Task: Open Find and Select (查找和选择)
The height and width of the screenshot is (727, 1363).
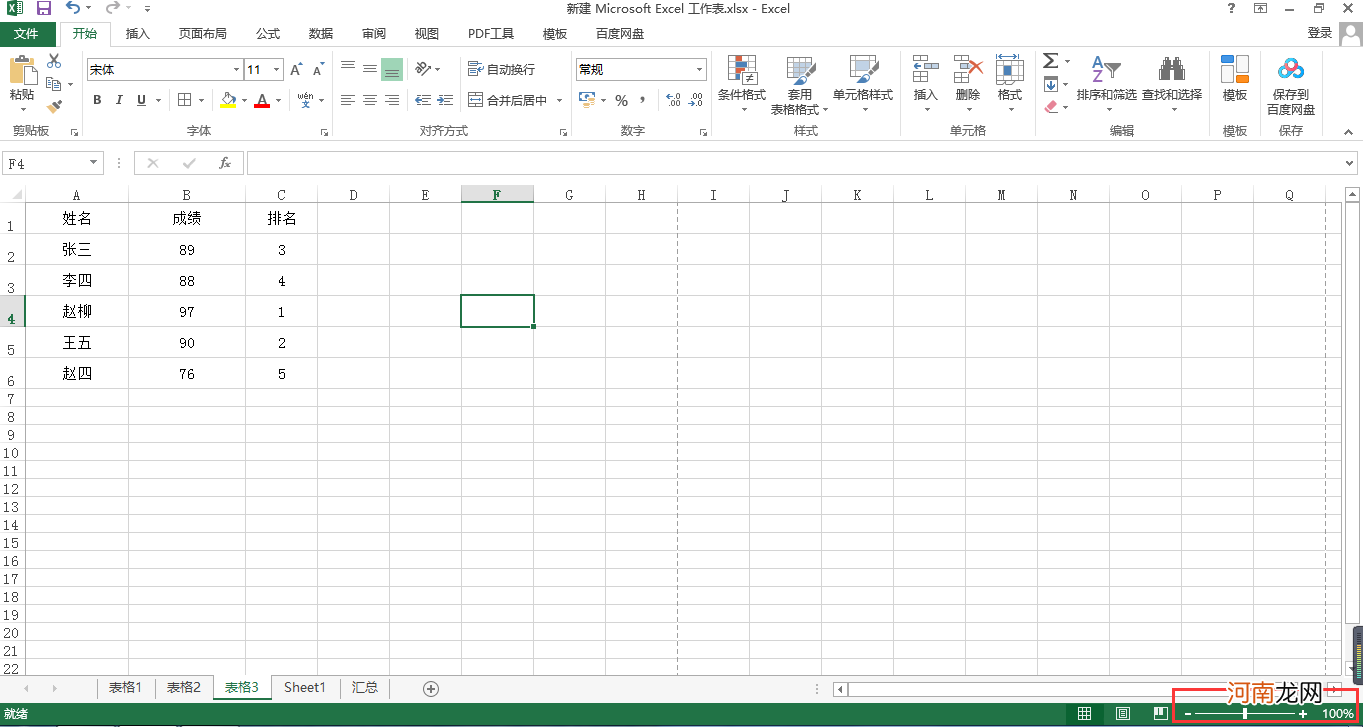Action: tap(1172, 84)
